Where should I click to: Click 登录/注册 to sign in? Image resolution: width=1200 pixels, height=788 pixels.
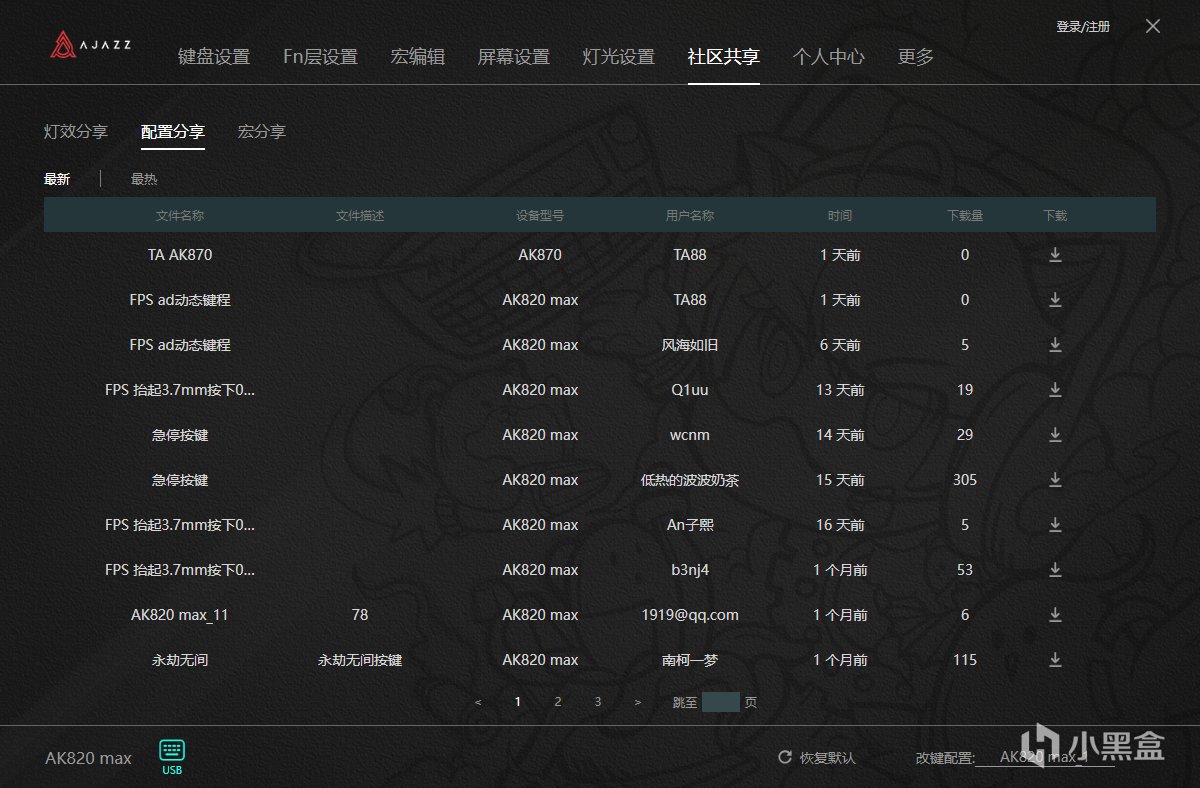coord(1083,27)
